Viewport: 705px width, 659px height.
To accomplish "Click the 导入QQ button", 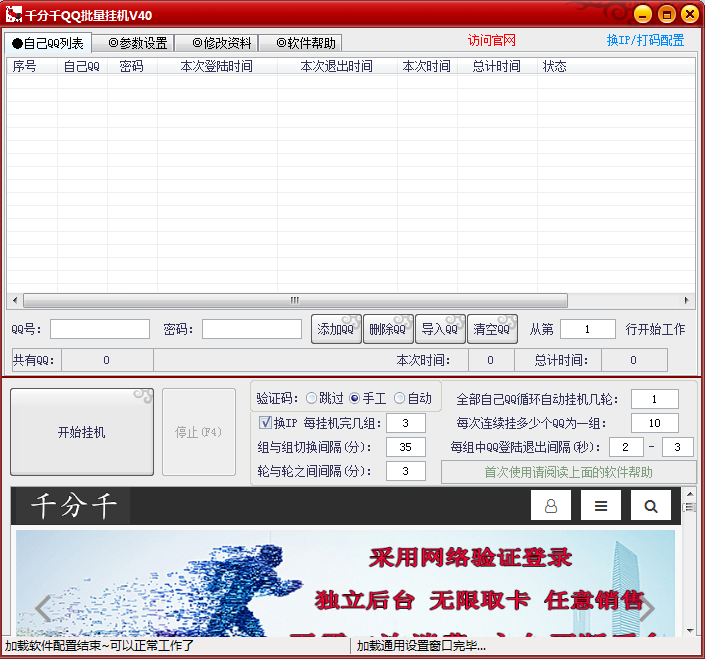I will point(440,329).
